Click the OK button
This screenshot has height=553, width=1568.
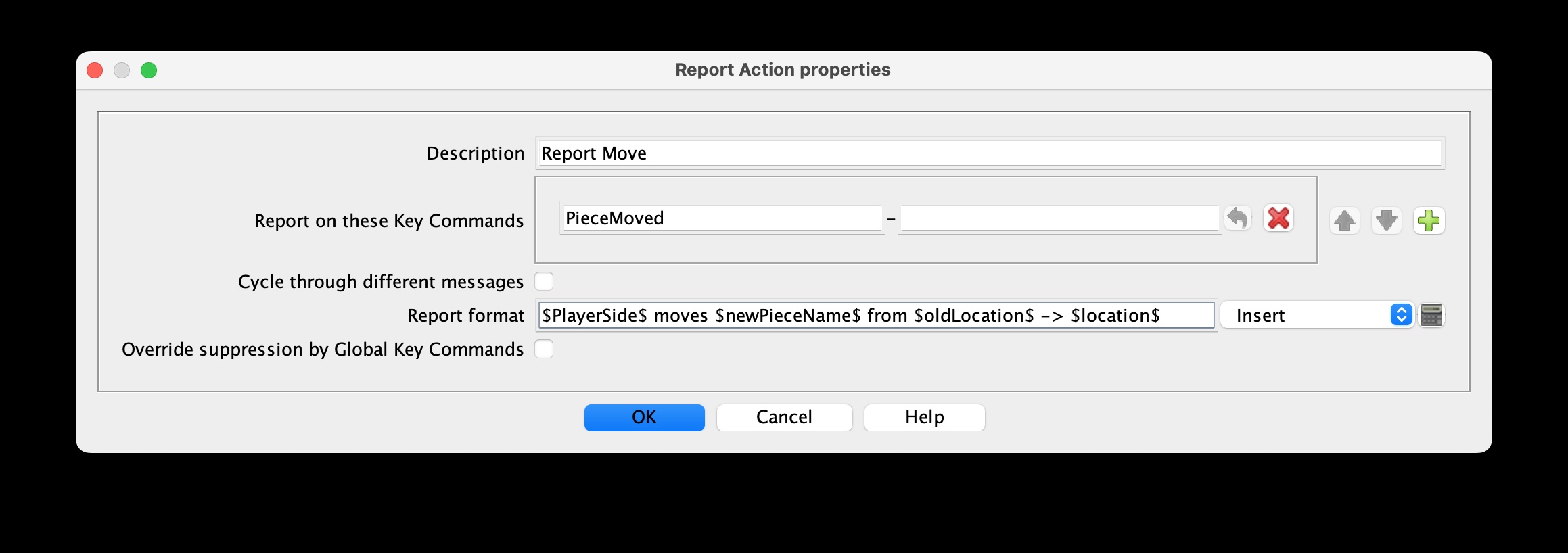click(x=644, y=417)
